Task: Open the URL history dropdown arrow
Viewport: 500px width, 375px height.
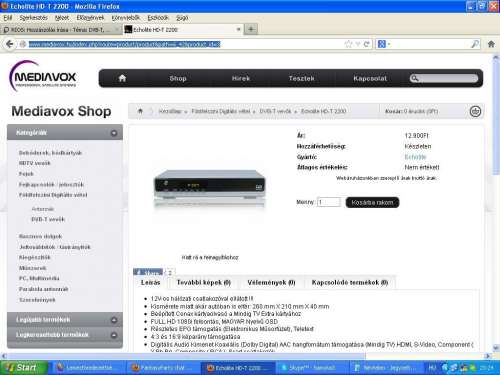Action: pos(358,44)
